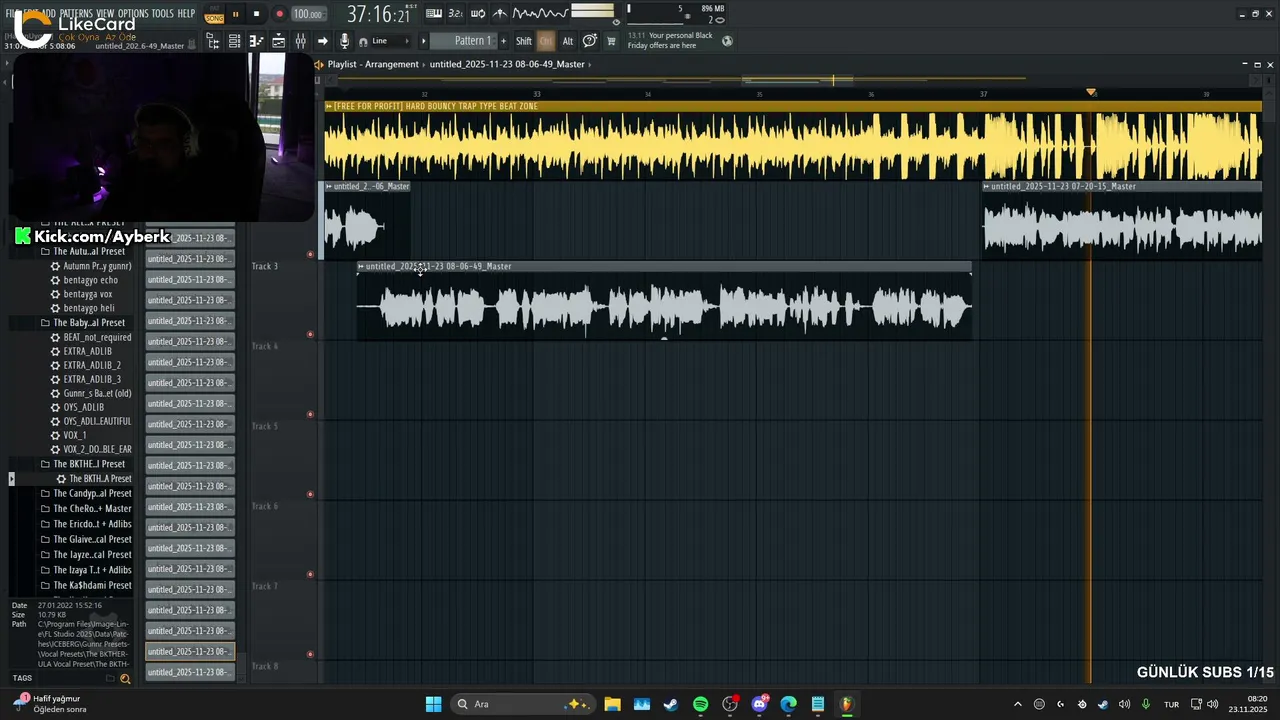Image resolution: width=1280 pixels, height=720 pixels.
Task: Click the right-arrow icon beside the microphone
Action: point(322,41)
